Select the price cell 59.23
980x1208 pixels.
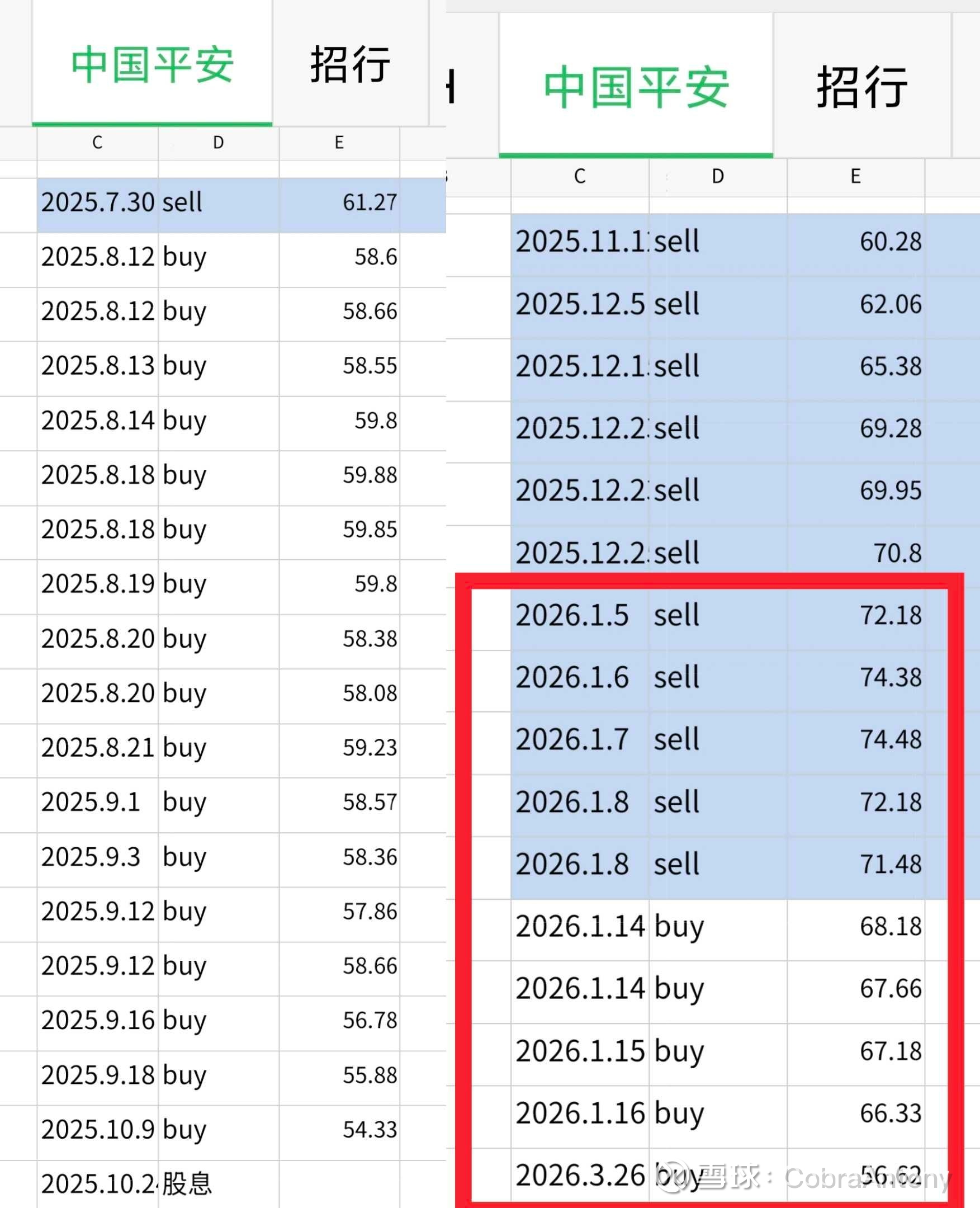click(x=339, y=751)
